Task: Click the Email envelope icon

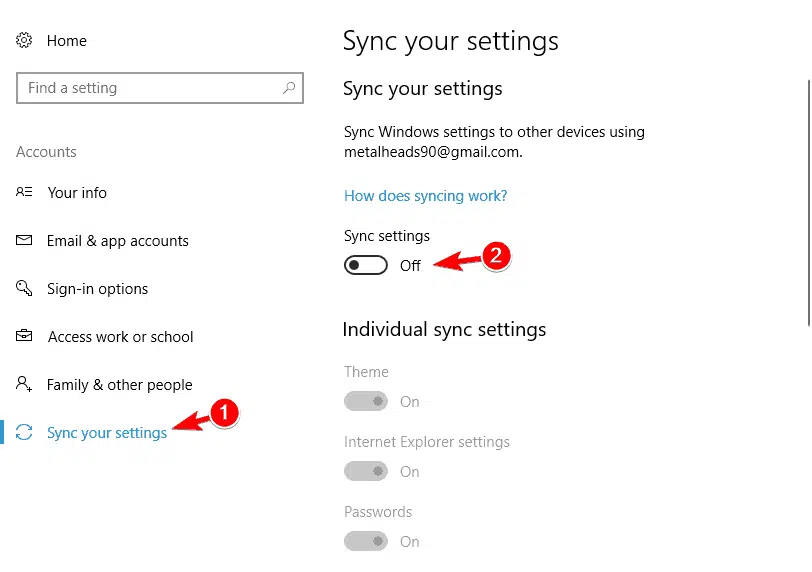Action: (x=24, y=240)
